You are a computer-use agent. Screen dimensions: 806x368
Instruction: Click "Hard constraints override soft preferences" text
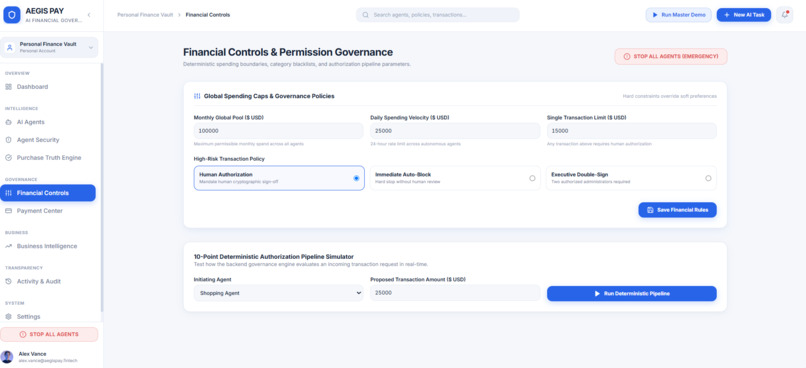pos(669,96)
